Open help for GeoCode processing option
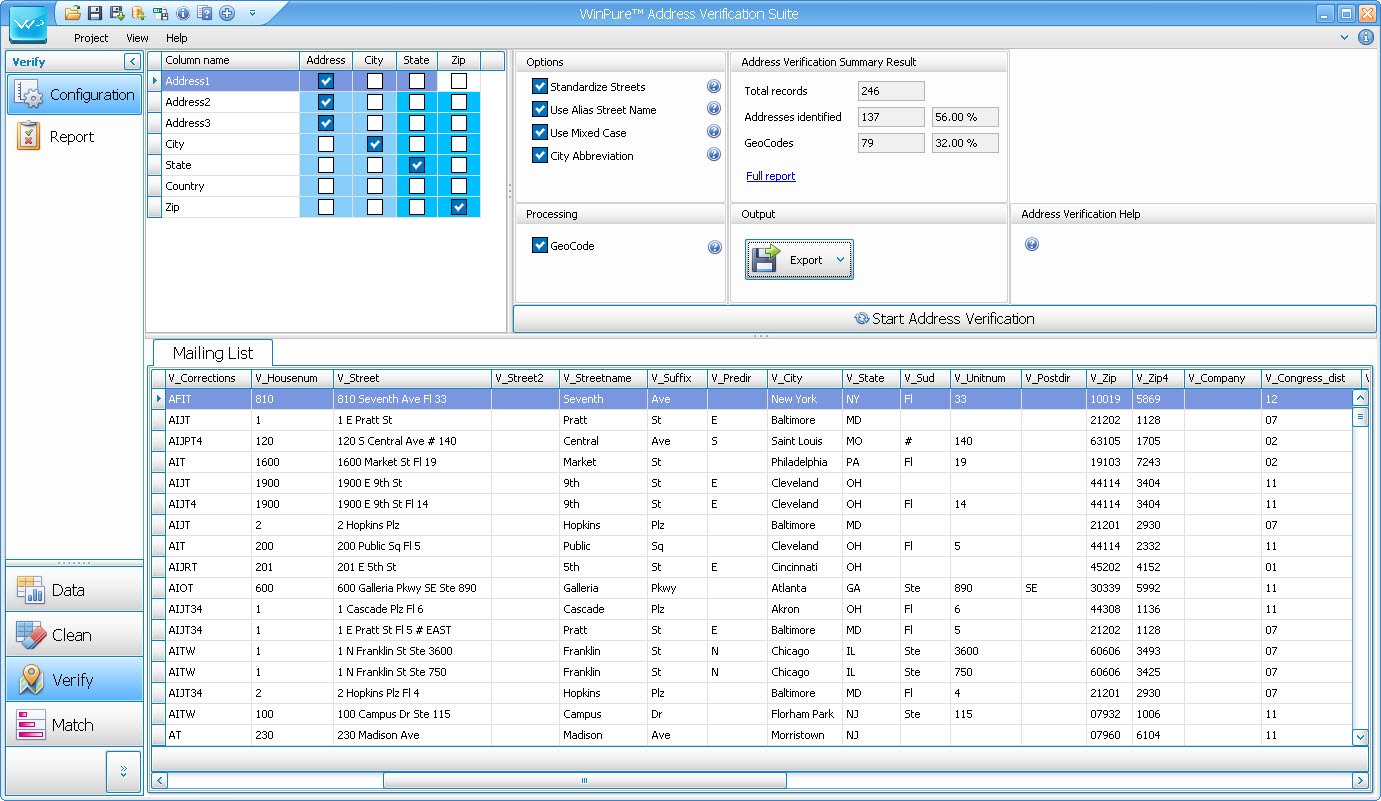The width and height of the screenshot is (1381, 801). (x=714, y=247)
